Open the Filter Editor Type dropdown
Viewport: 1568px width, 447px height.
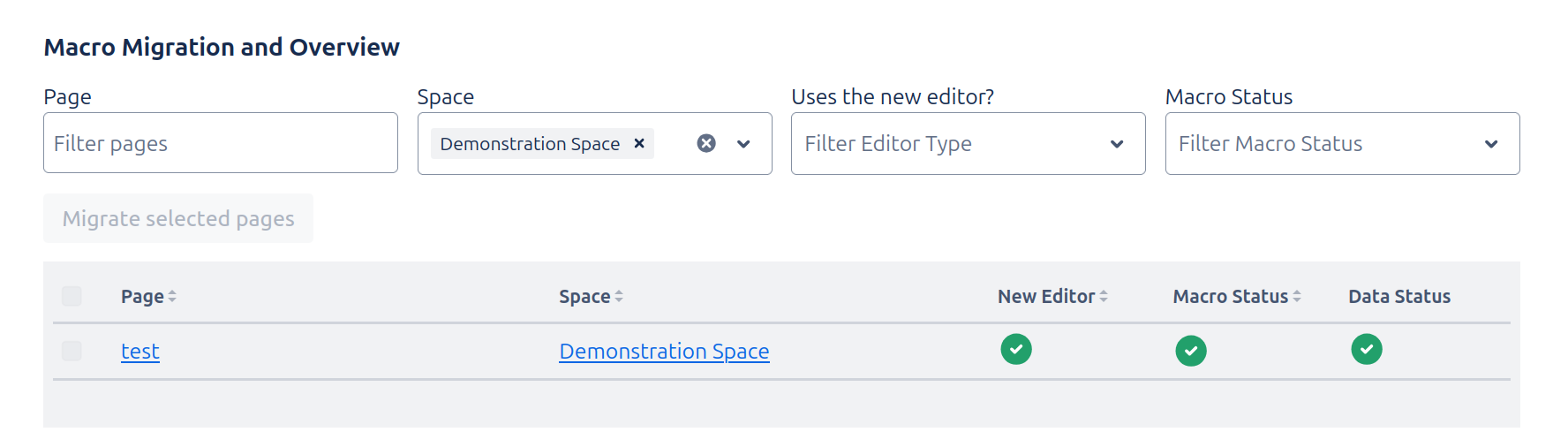pos(968,144)
